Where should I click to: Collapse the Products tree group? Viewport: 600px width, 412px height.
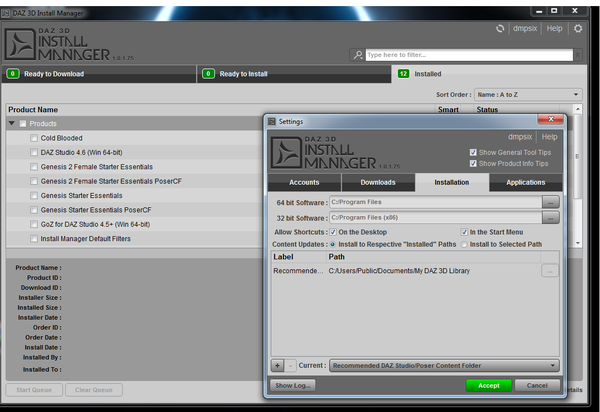pos(11,123)
